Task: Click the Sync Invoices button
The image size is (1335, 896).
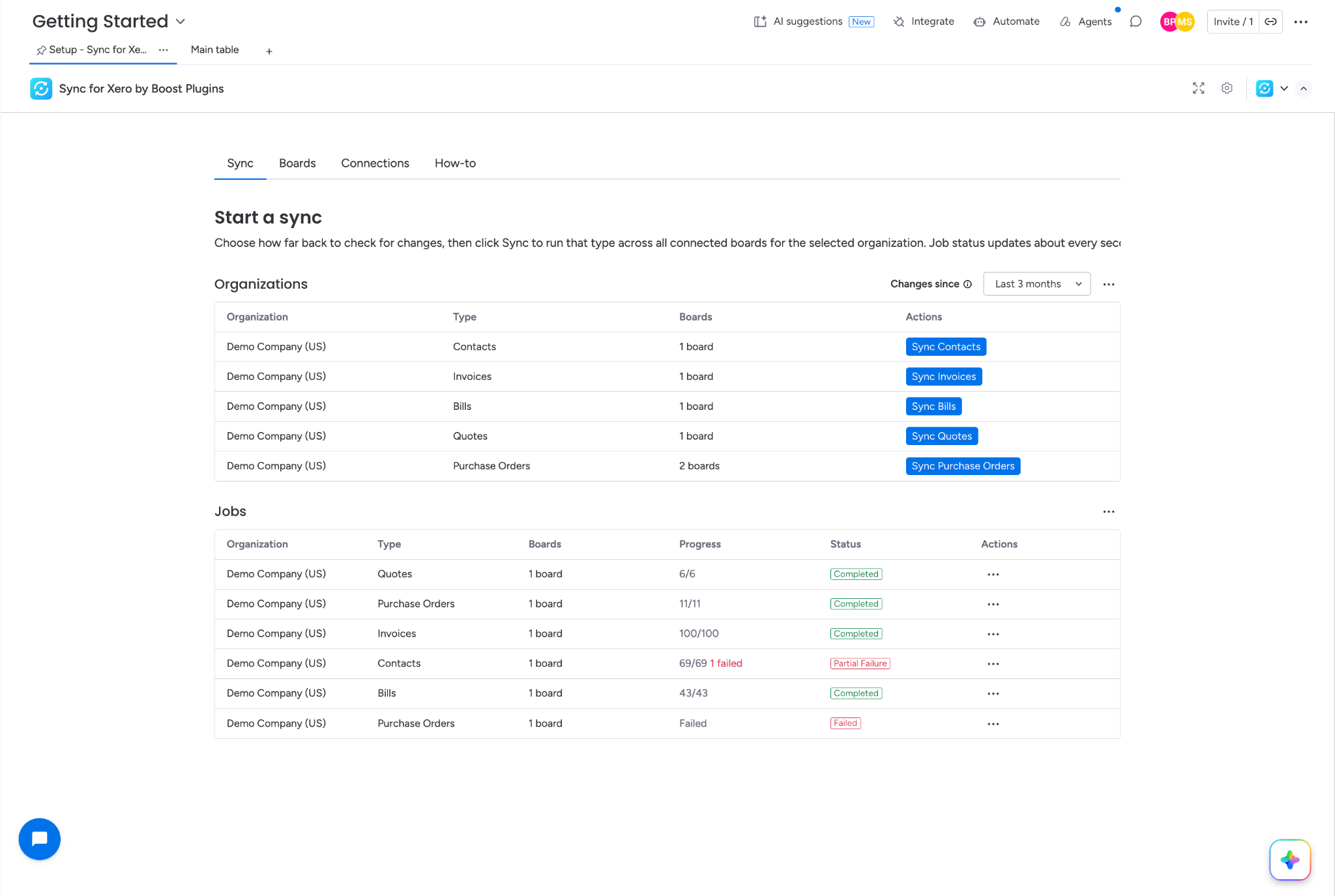Action: tap(944, 377)
